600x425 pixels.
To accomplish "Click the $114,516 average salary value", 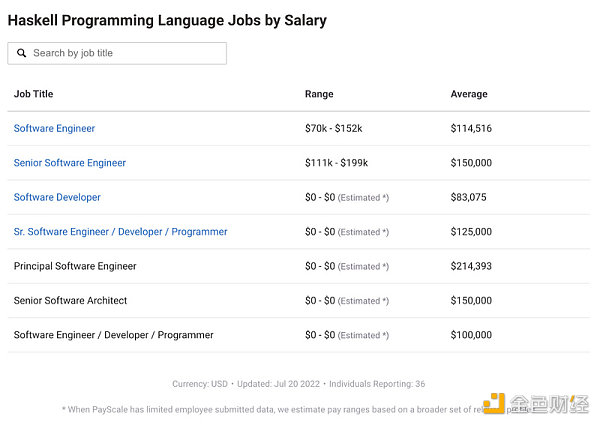I will (x=471, y=129).
